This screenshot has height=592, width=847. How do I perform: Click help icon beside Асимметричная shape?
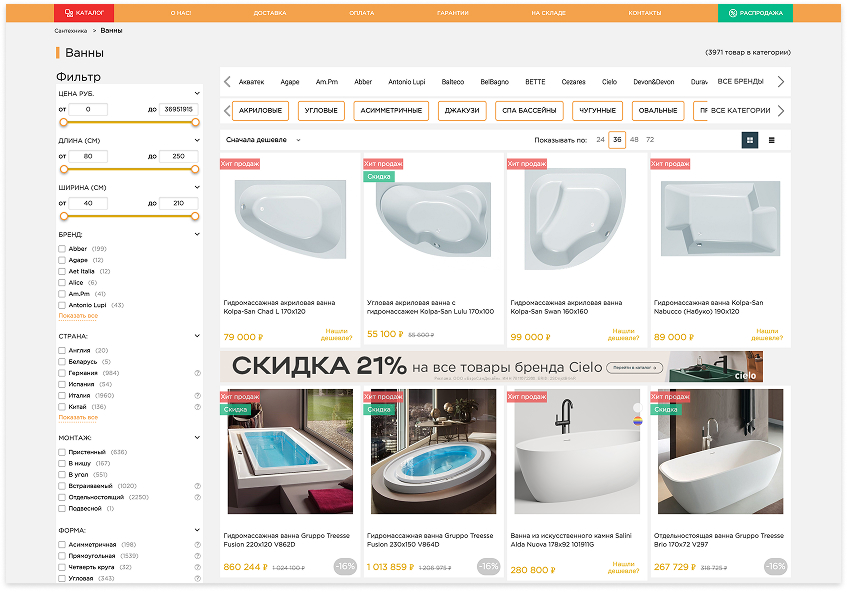197,544
